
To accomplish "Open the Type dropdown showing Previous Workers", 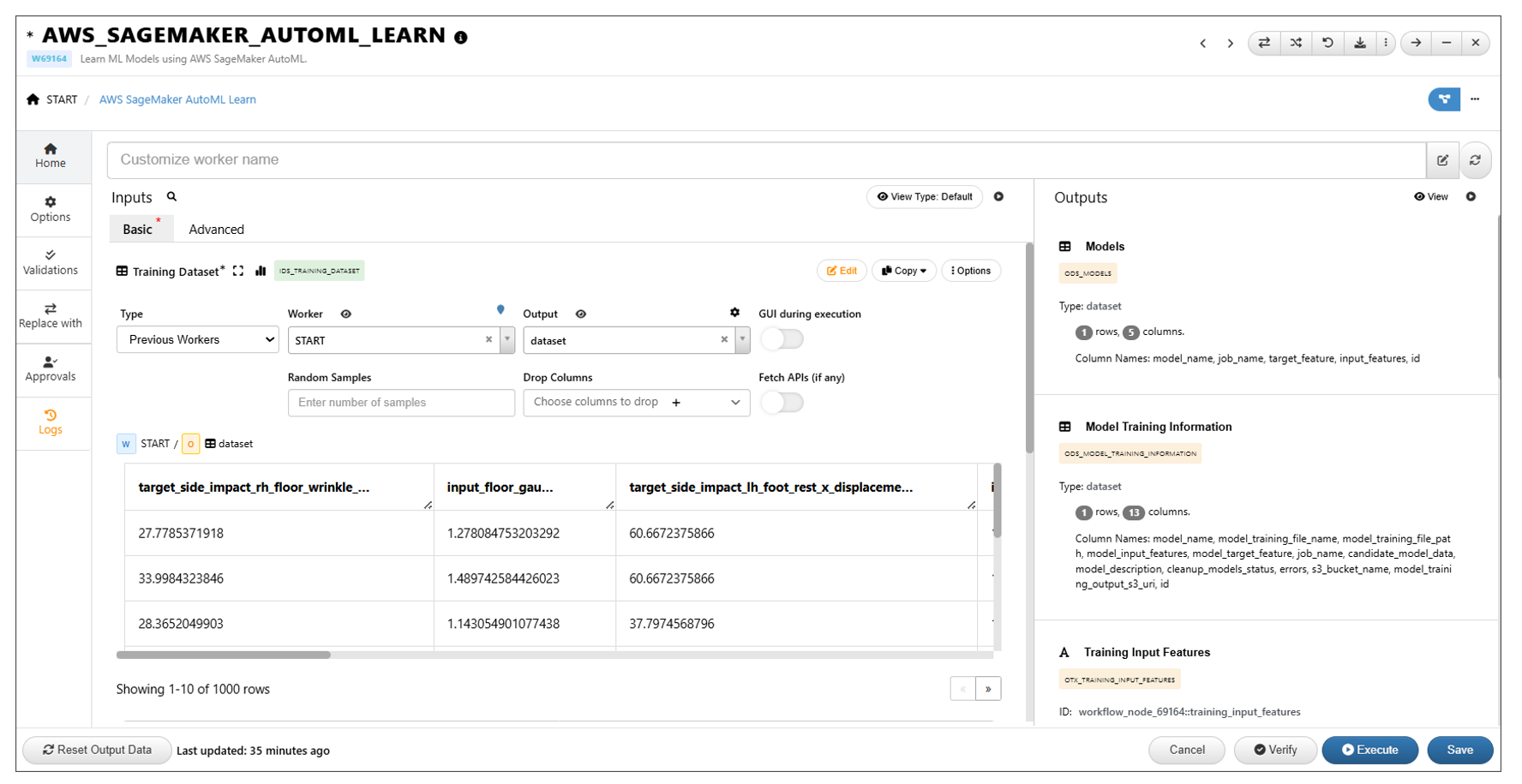I will tap(198, 340).
